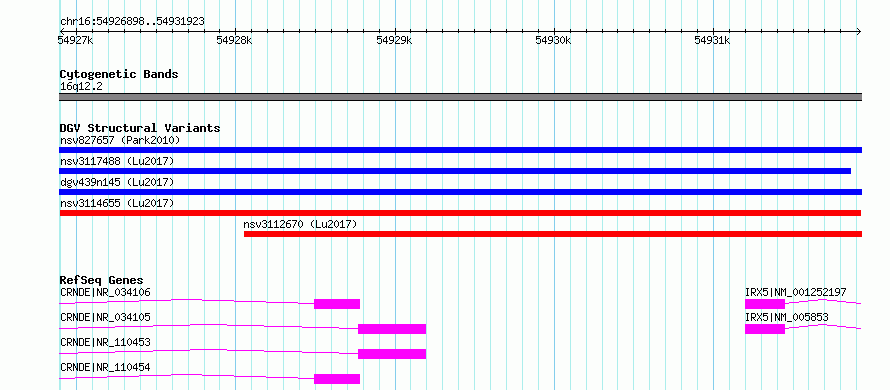Click the 54931k ruler tick label
Screen dimensions: 890x390
pos(712,41)
